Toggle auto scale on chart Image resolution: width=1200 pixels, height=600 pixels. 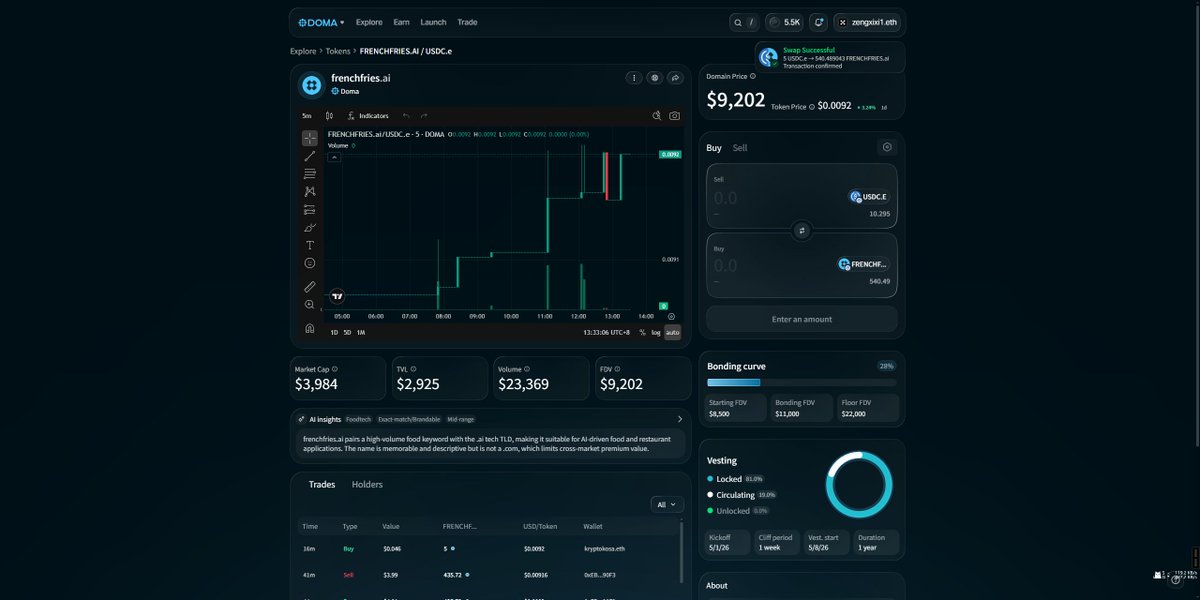(672, 332)
